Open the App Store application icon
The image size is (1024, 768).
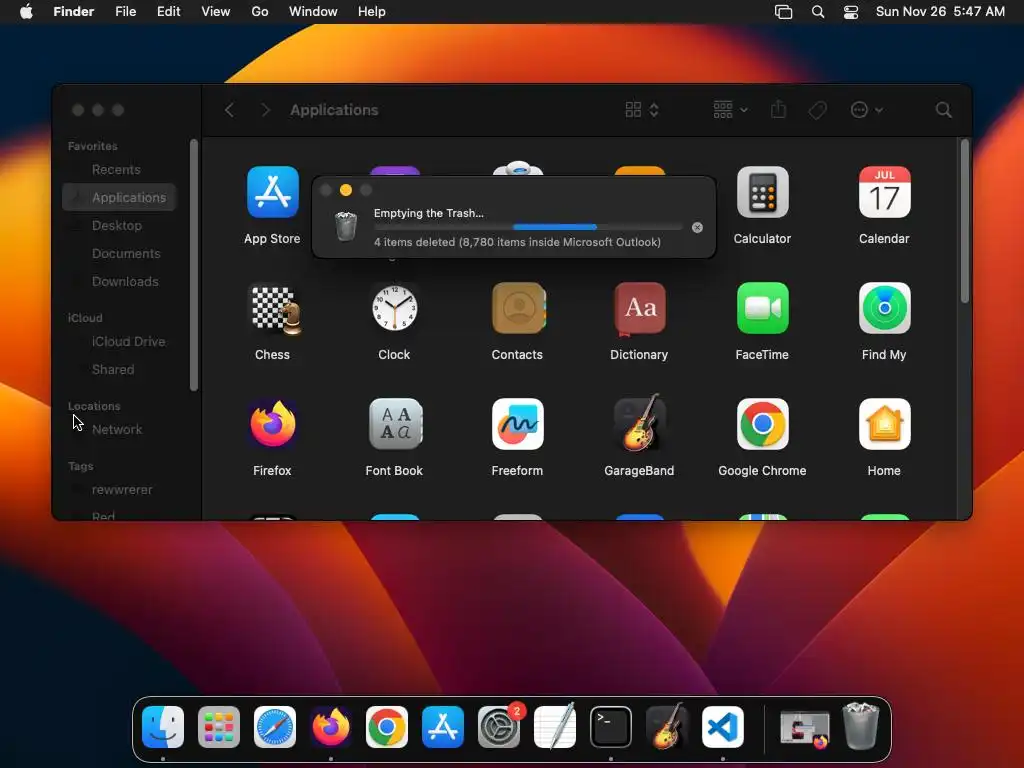click(x=272, y=192)
